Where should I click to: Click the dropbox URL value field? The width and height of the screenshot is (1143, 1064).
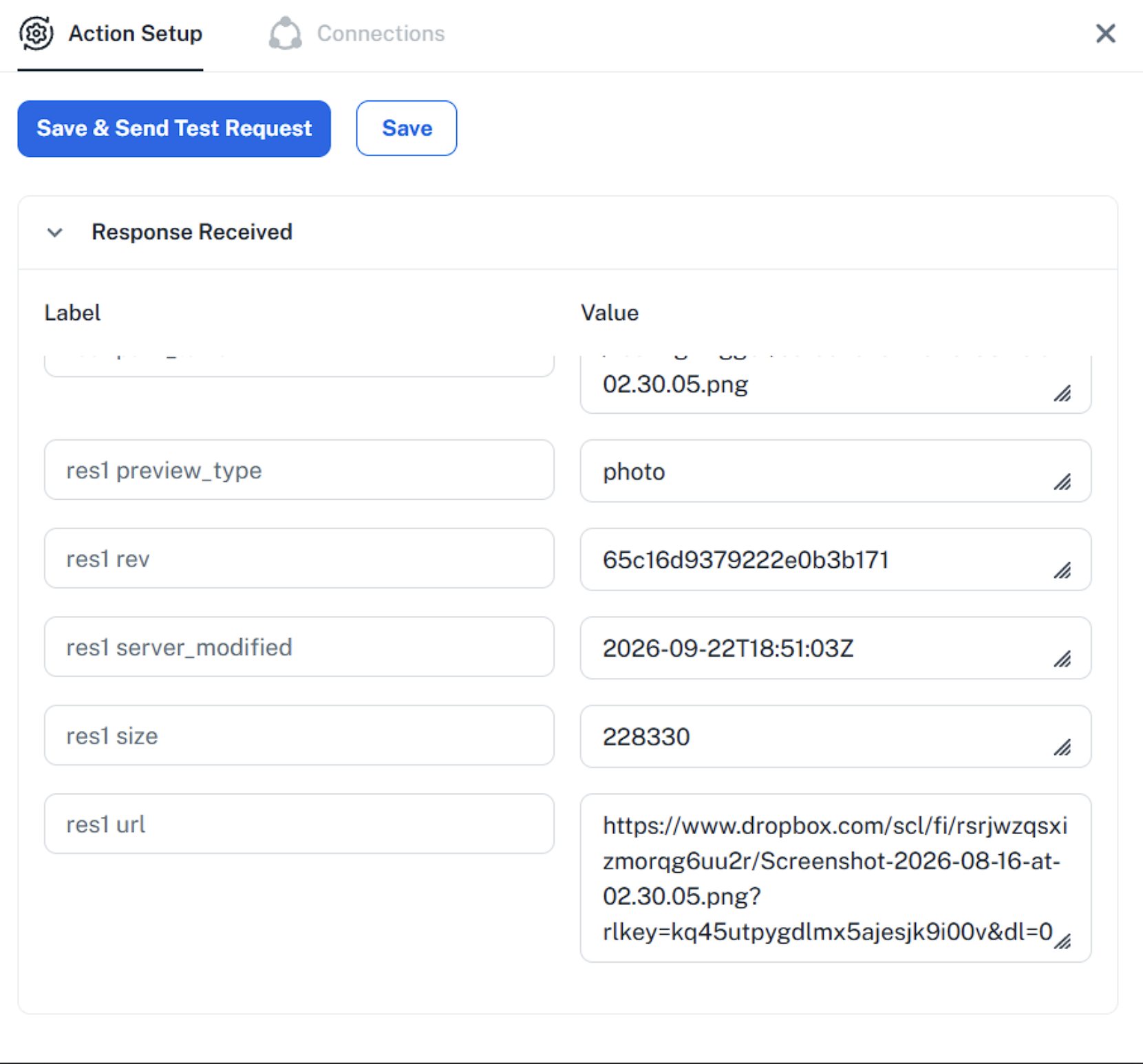835,878
